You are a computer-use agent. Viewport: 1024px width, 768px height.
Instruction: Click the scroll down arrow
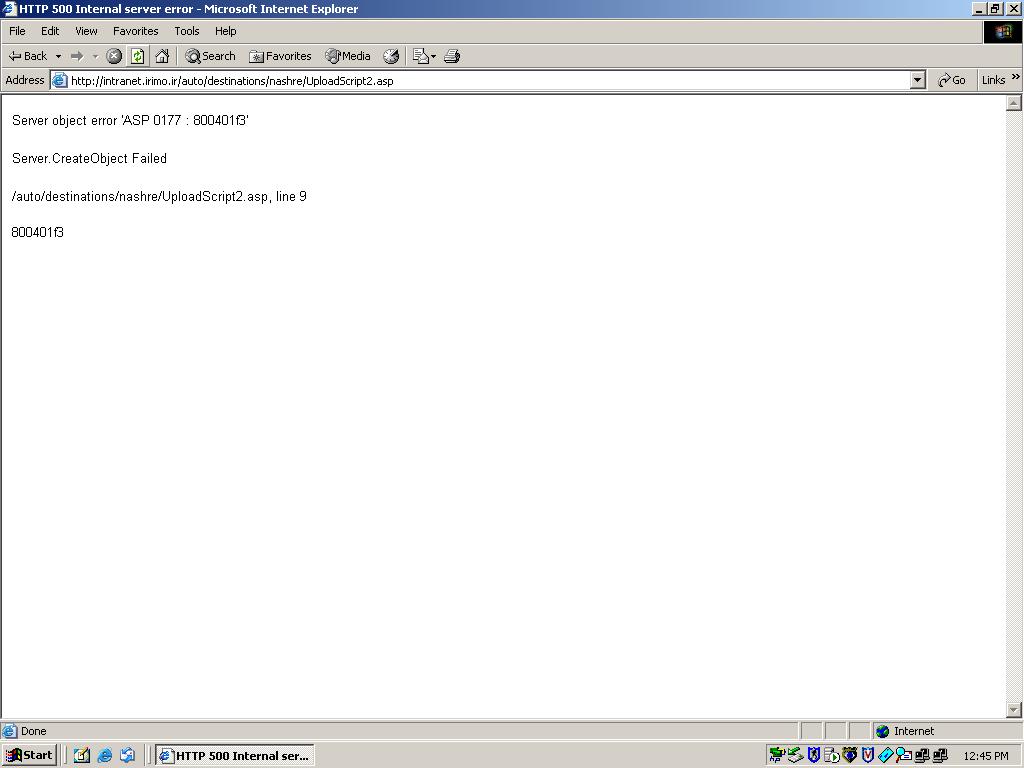1014,709
